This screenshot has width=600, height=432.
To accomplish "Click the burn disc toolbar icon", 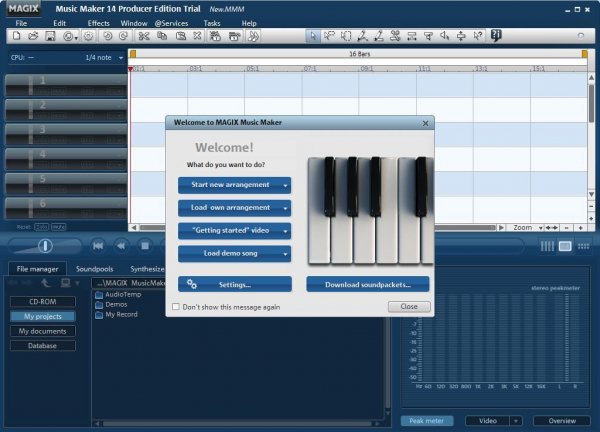I will (x=68, y=36).
